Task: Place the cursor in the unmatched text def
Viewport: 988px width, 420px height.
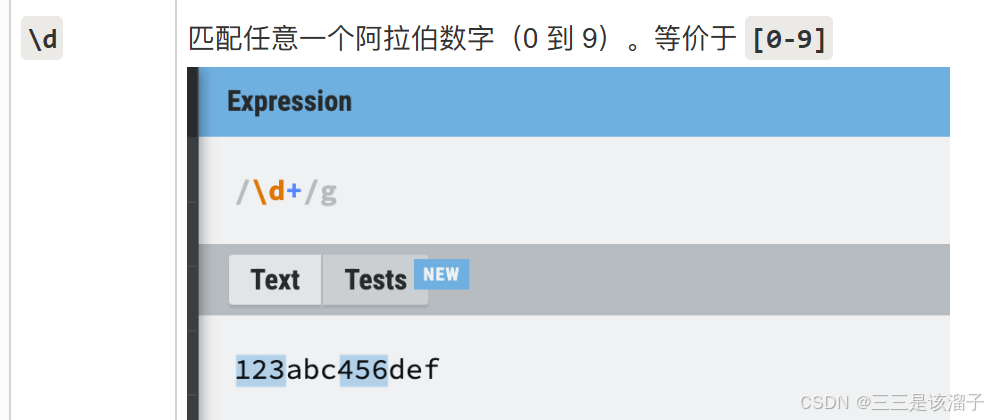Action: pyautogui.click(x=414, y=370)
